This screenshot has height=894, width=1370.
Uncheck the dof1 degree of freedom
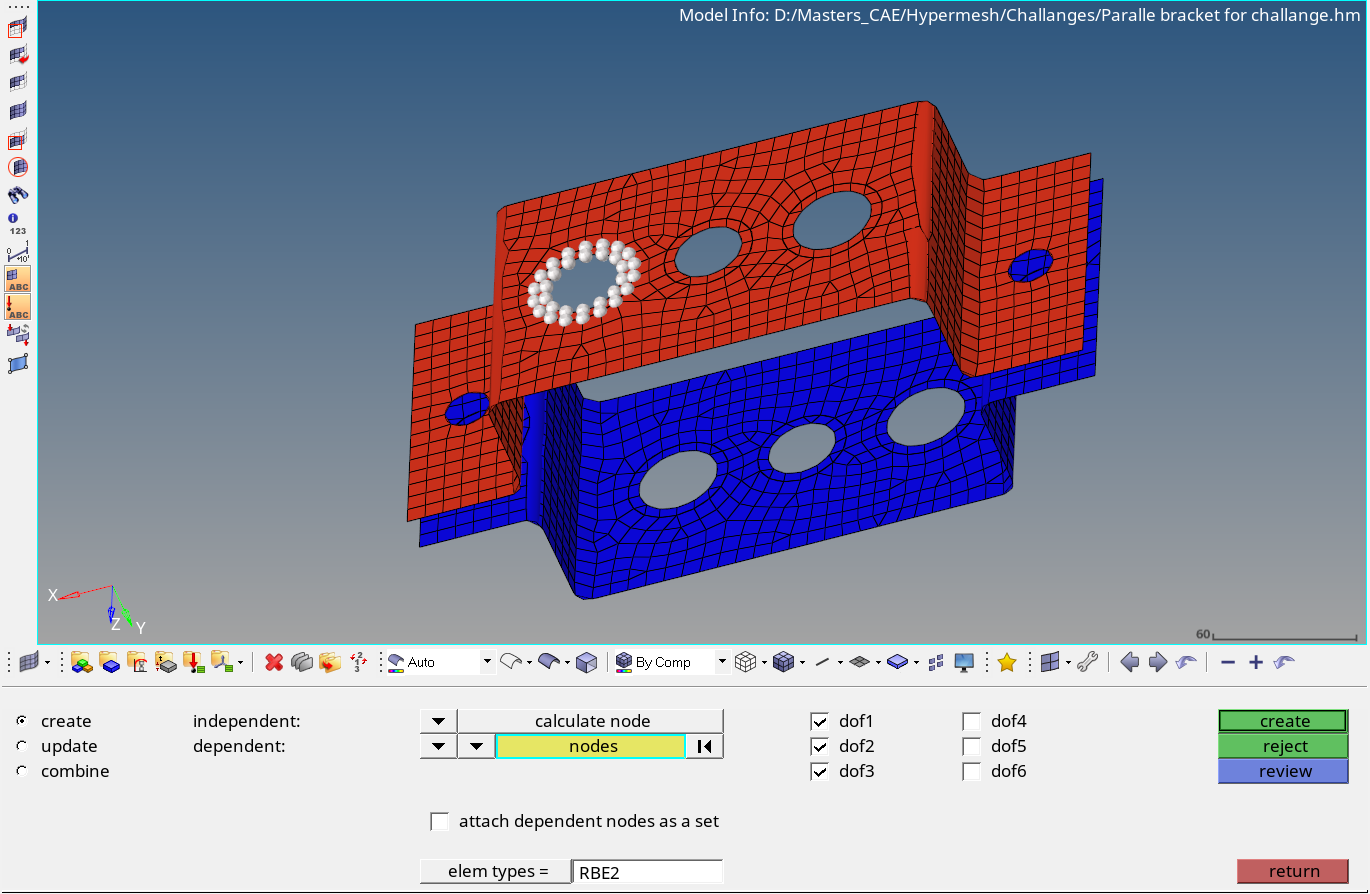click(820, 720)
